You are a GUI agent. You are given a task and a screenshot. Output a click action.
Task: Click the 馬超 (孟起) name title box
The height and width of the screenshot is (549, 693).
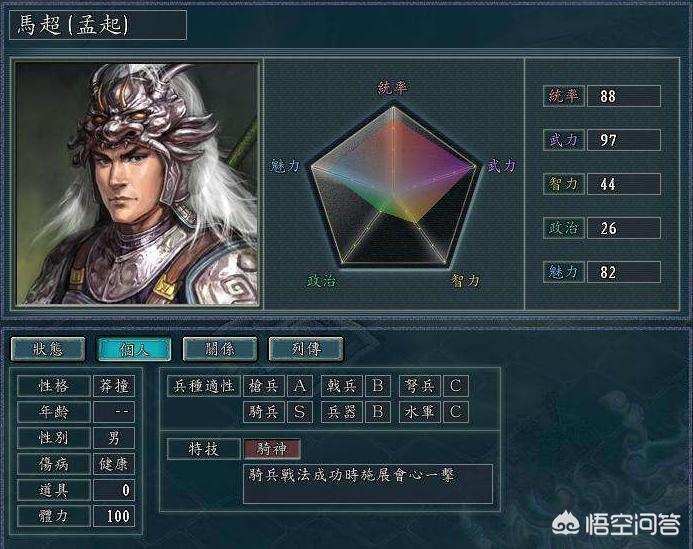(x=98, y=25)
